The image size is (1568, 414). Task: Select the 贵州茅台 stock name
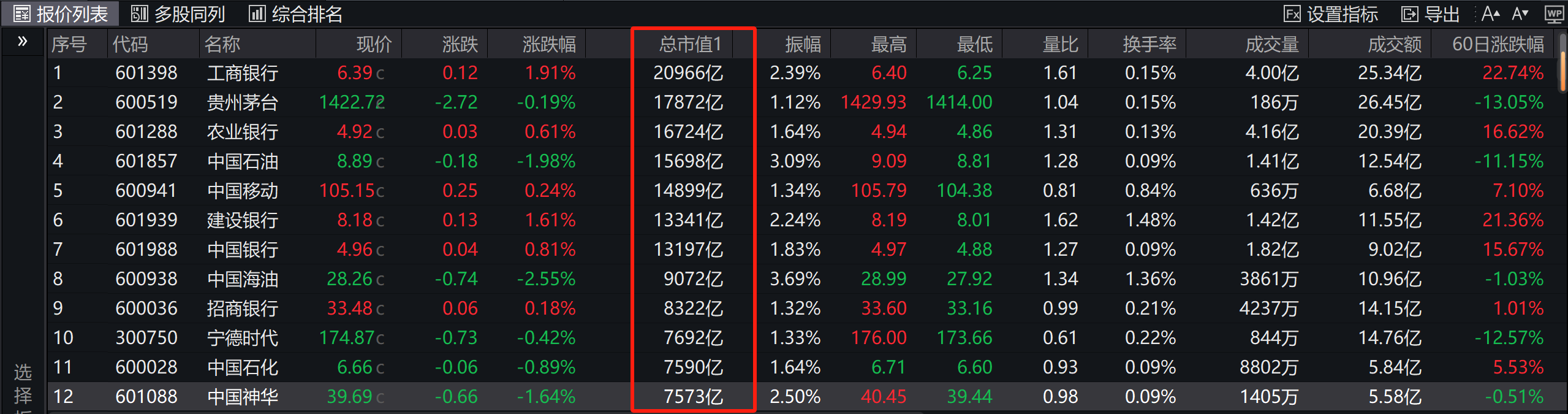pos(243,102)
